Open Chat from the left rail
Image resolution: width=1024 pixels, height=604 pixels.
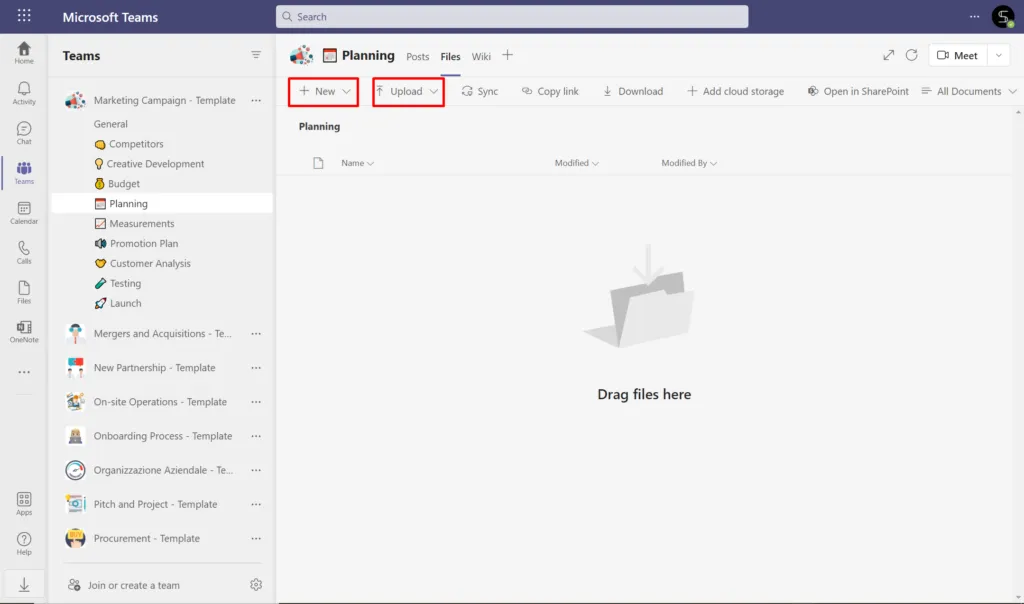tap(24, 133)
